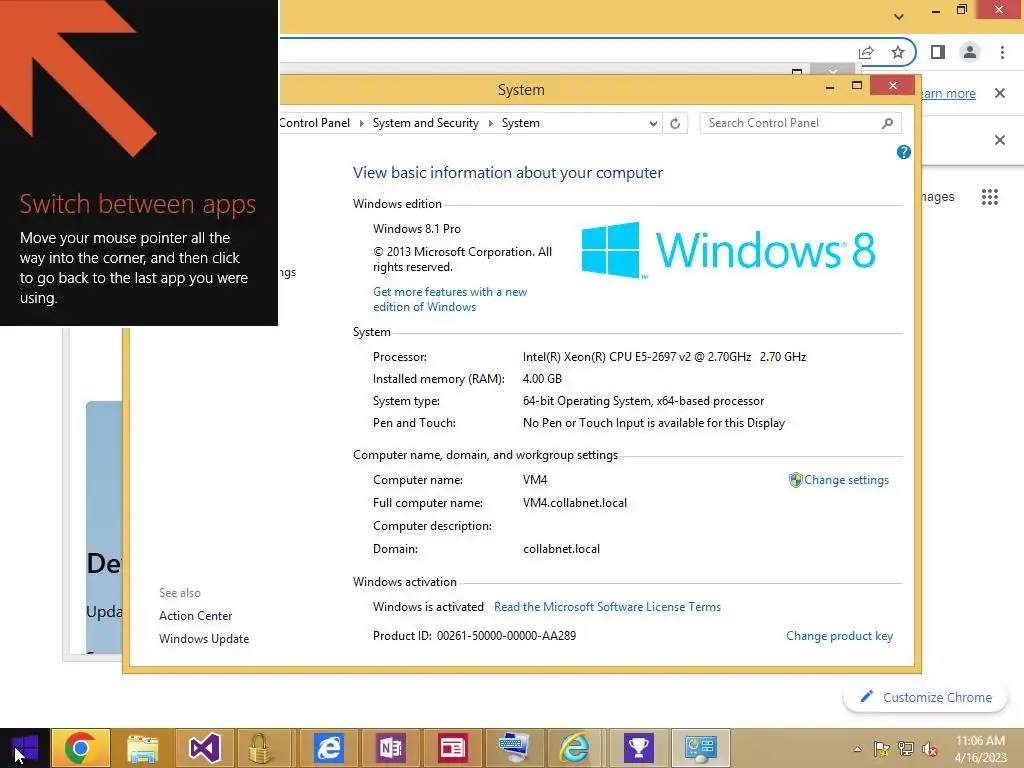Screen dimensions: 1024x768
Task: Select the collabnet.local domain value
Action: pyautogui.click(x=561, y=549)
